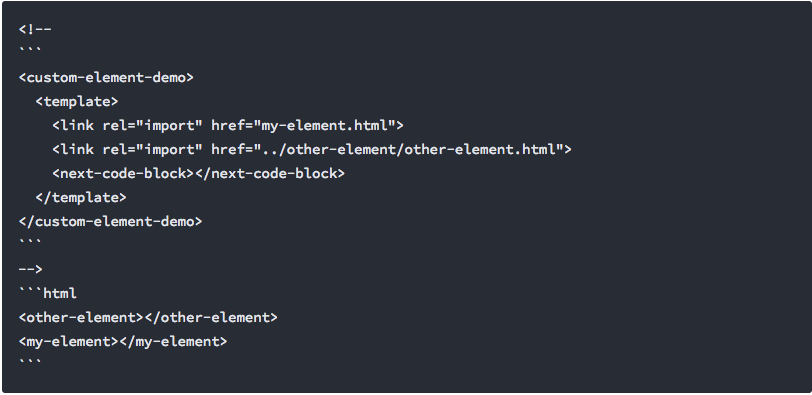Click the custom-element-demo opening tag

coord(106,78)
